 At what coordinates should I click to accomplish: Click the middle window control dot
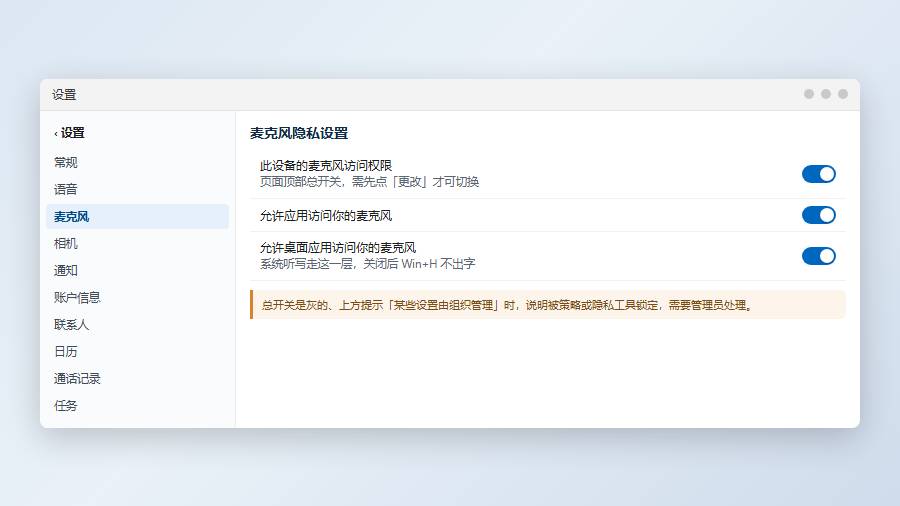point(826,94)
